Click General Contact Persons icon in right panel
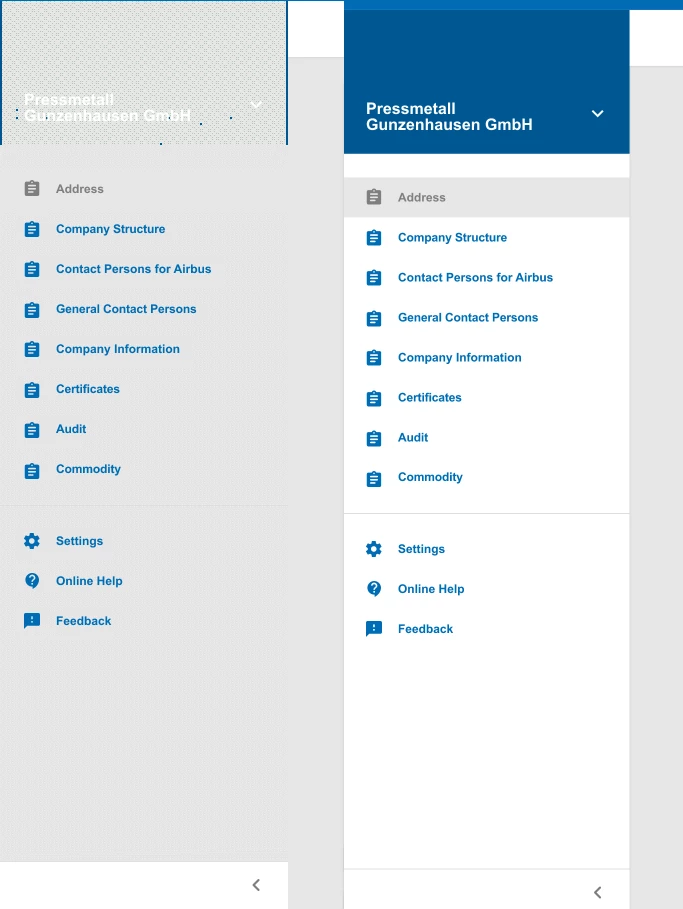Viewport: 683px width, 909px height. point(374,318)
